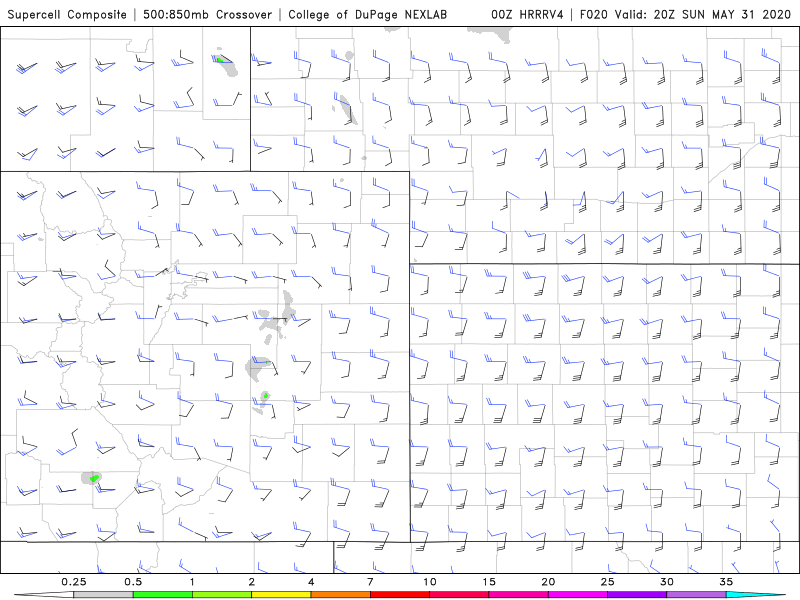This screenshot has height=600, width=800.
Task: Click the small green blob in central Colorado
Action: point(266,395)
